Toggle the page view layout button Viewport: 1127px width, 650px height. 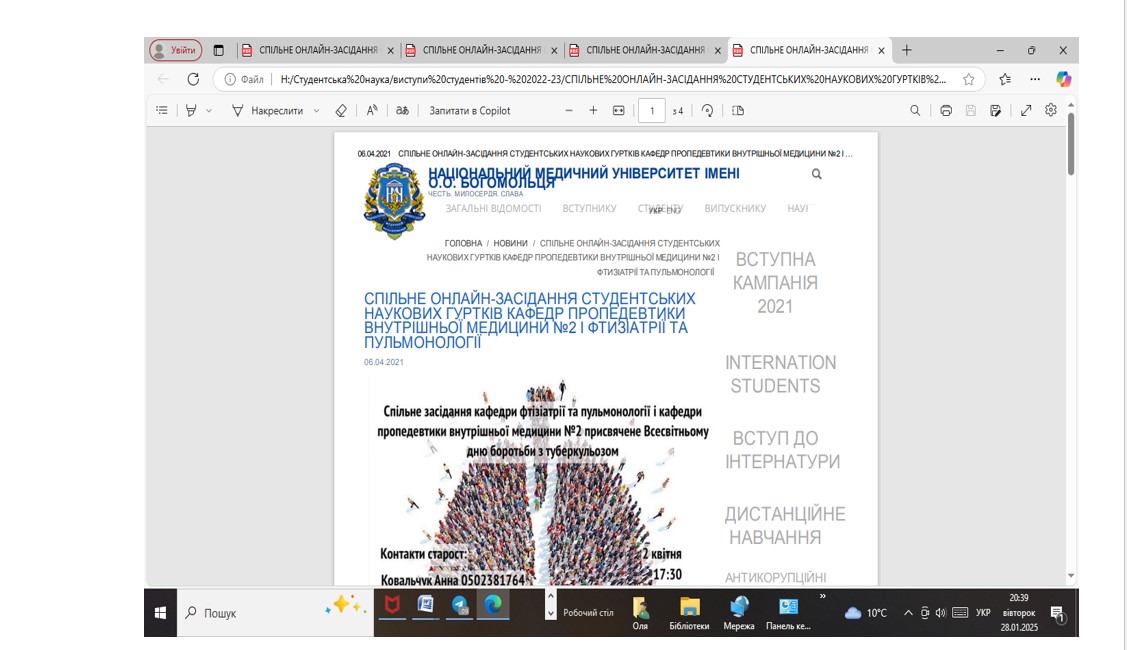coord(738,111)
